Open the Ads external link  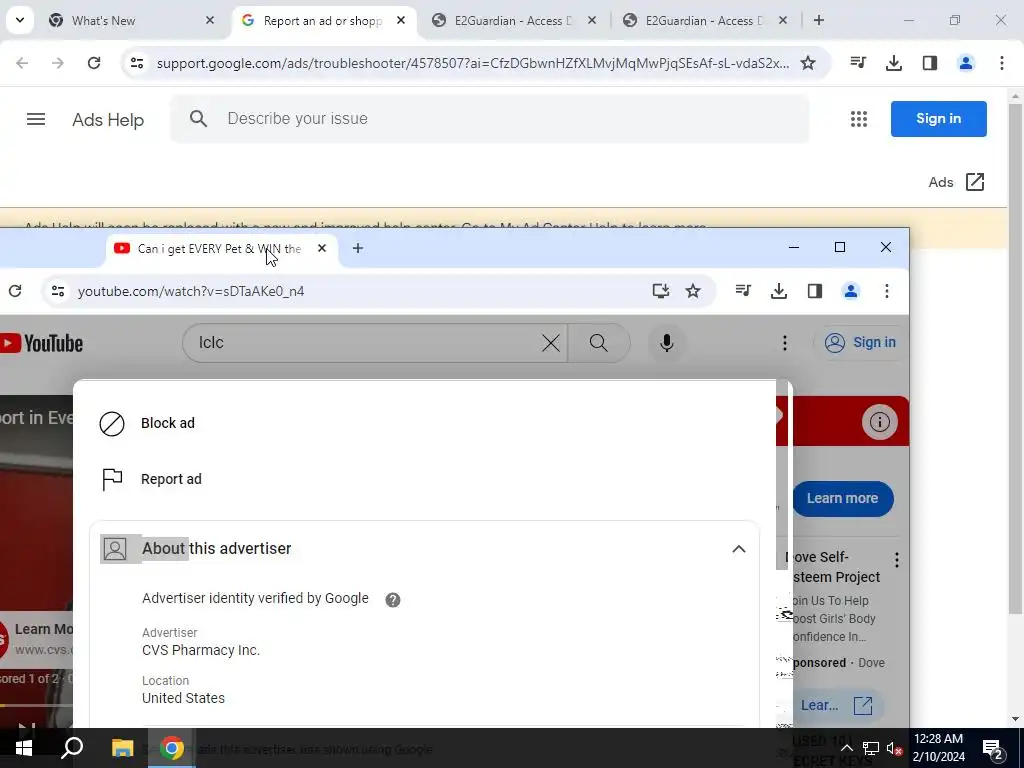click(x=956, y=182)
